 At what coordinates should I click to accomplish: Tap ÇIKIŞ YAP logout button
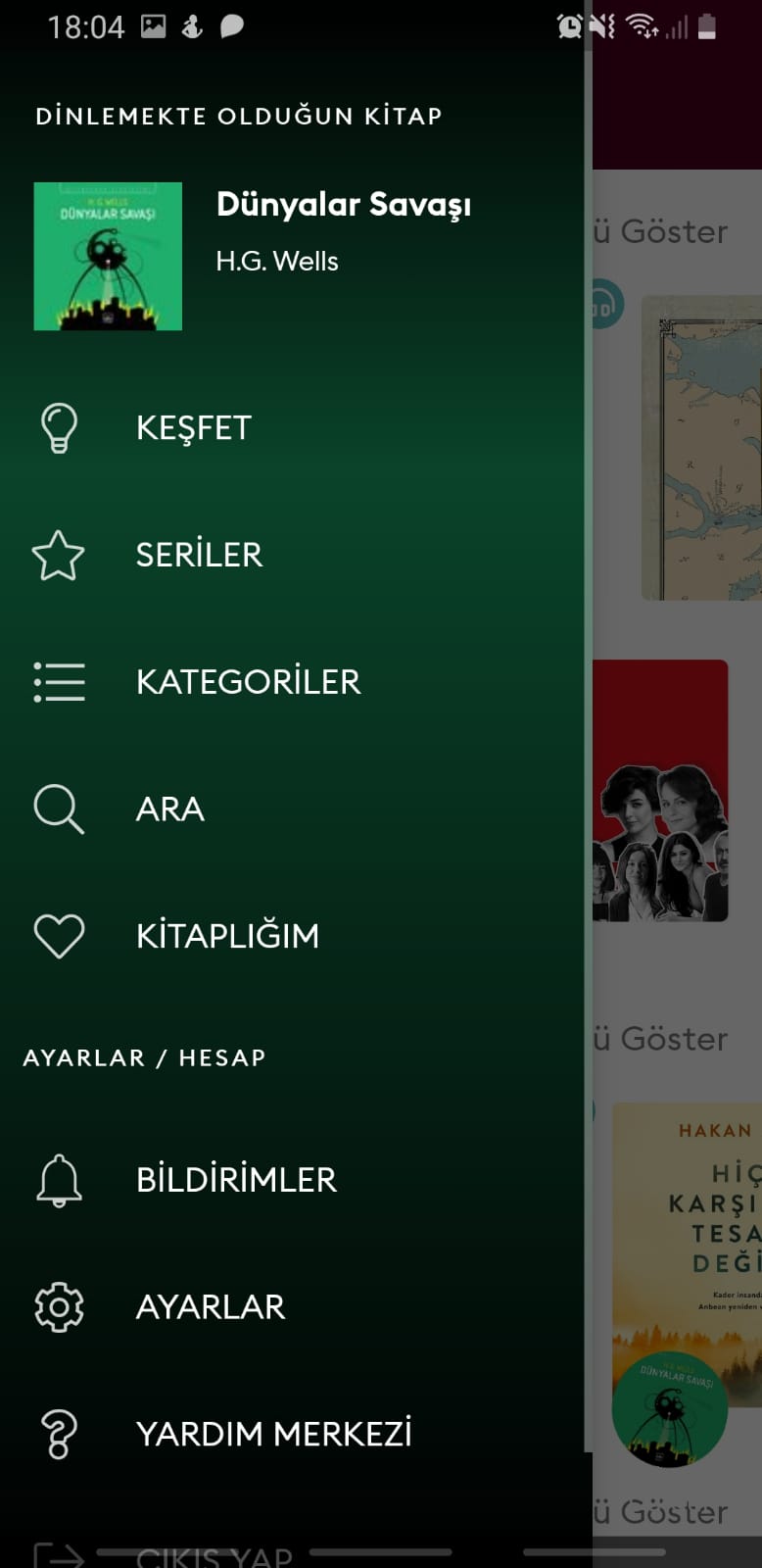[x=214, y=1555]
